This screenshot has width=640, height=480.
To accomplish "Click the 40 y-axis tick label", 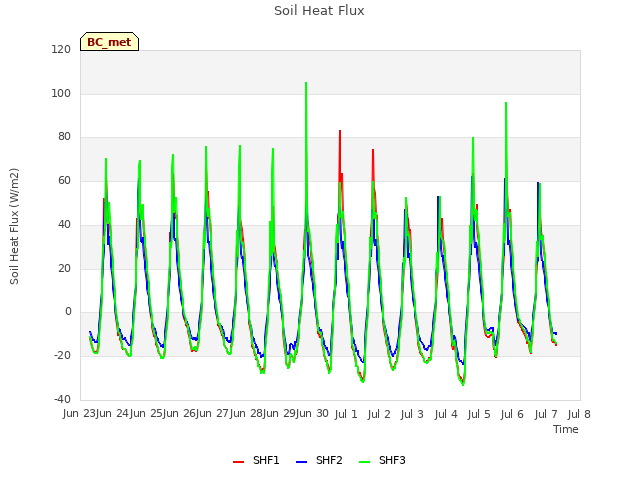I will coord(64,224).
